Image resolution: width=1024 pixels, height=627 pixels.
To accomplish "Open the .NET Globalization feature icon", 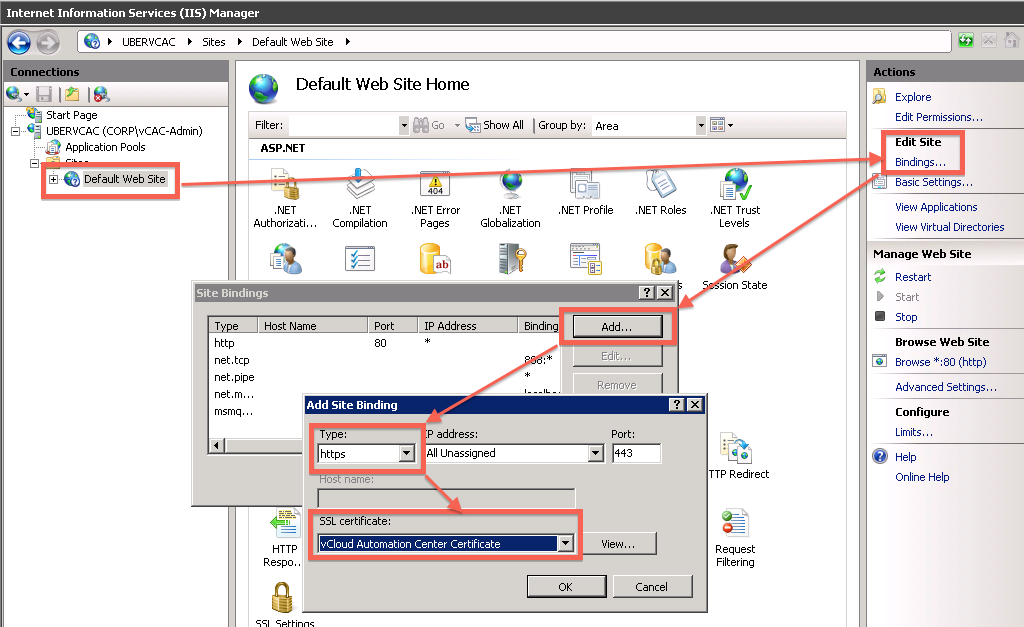I will tap(511, 185).
